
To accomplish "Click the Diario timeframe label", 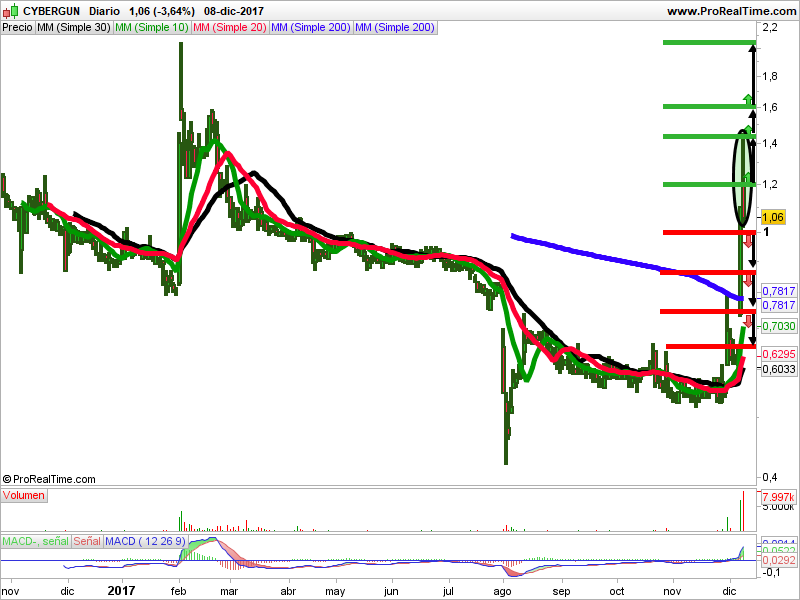I will click(x=104, y=11).
